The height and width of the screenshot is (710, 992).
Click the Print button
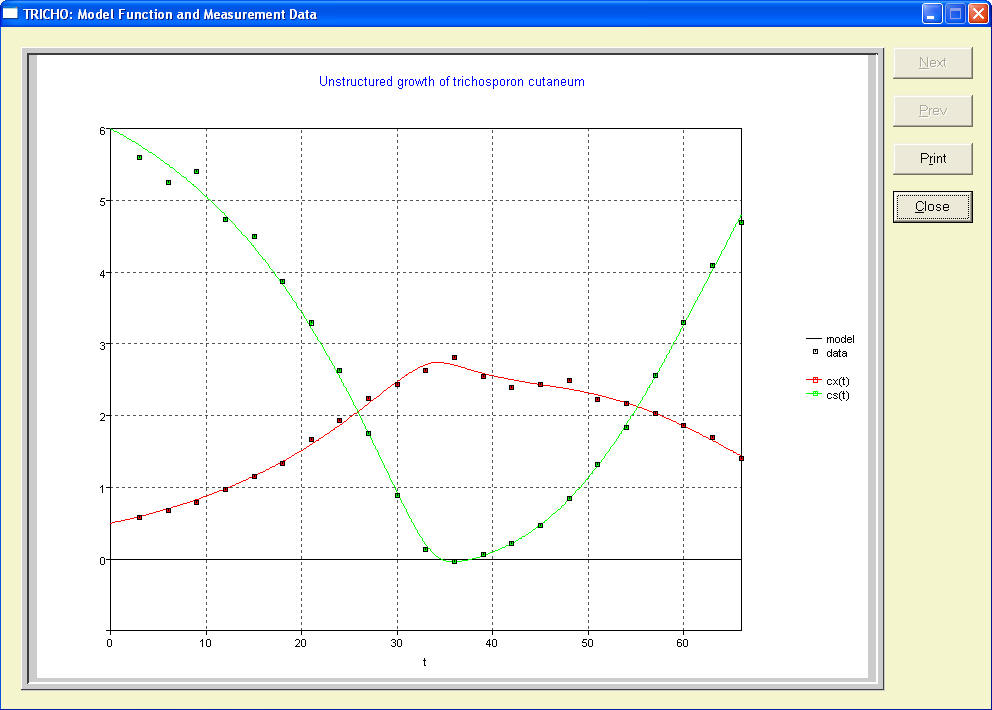932,158
